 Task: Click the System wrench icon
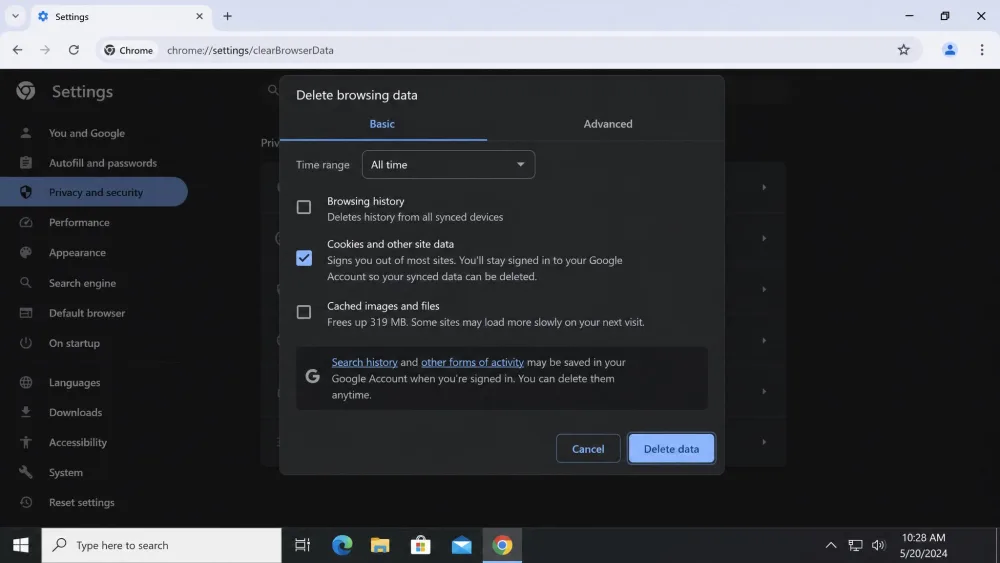(x=26, y=472)
